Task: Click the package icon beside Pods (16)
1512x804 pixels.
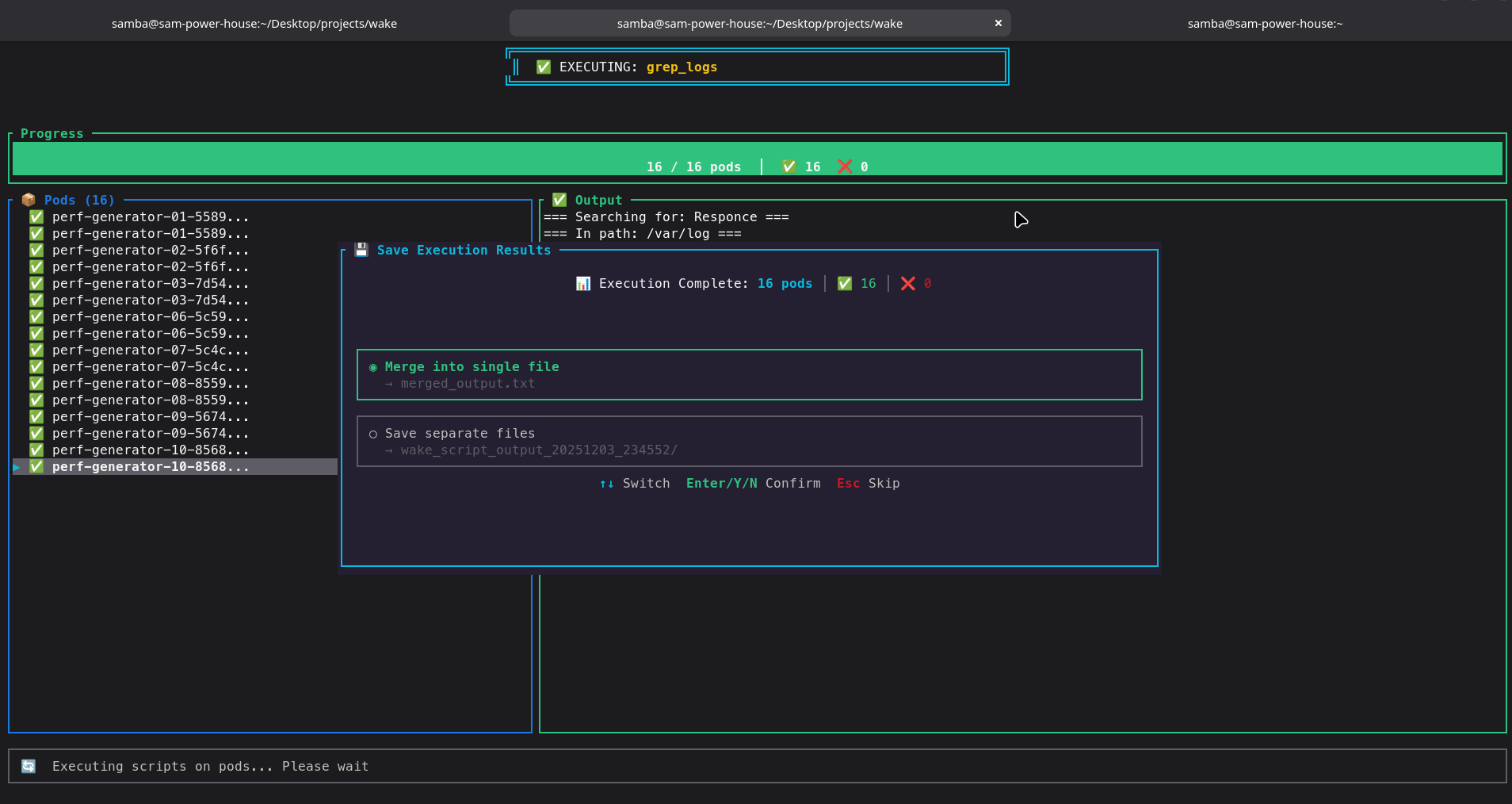Action: coord(29,200)
